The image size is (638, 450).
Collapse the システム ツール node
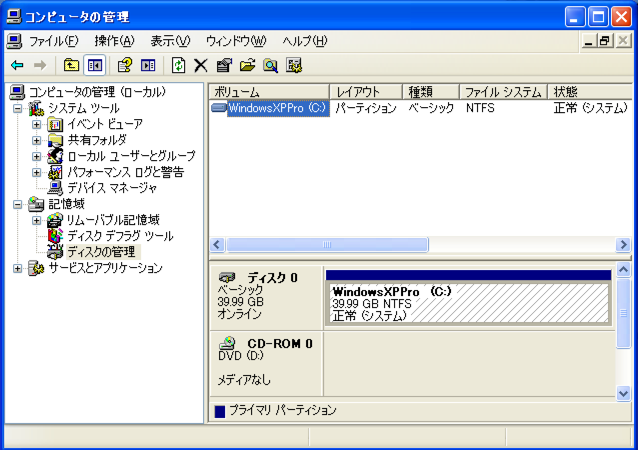pos(17,109)
